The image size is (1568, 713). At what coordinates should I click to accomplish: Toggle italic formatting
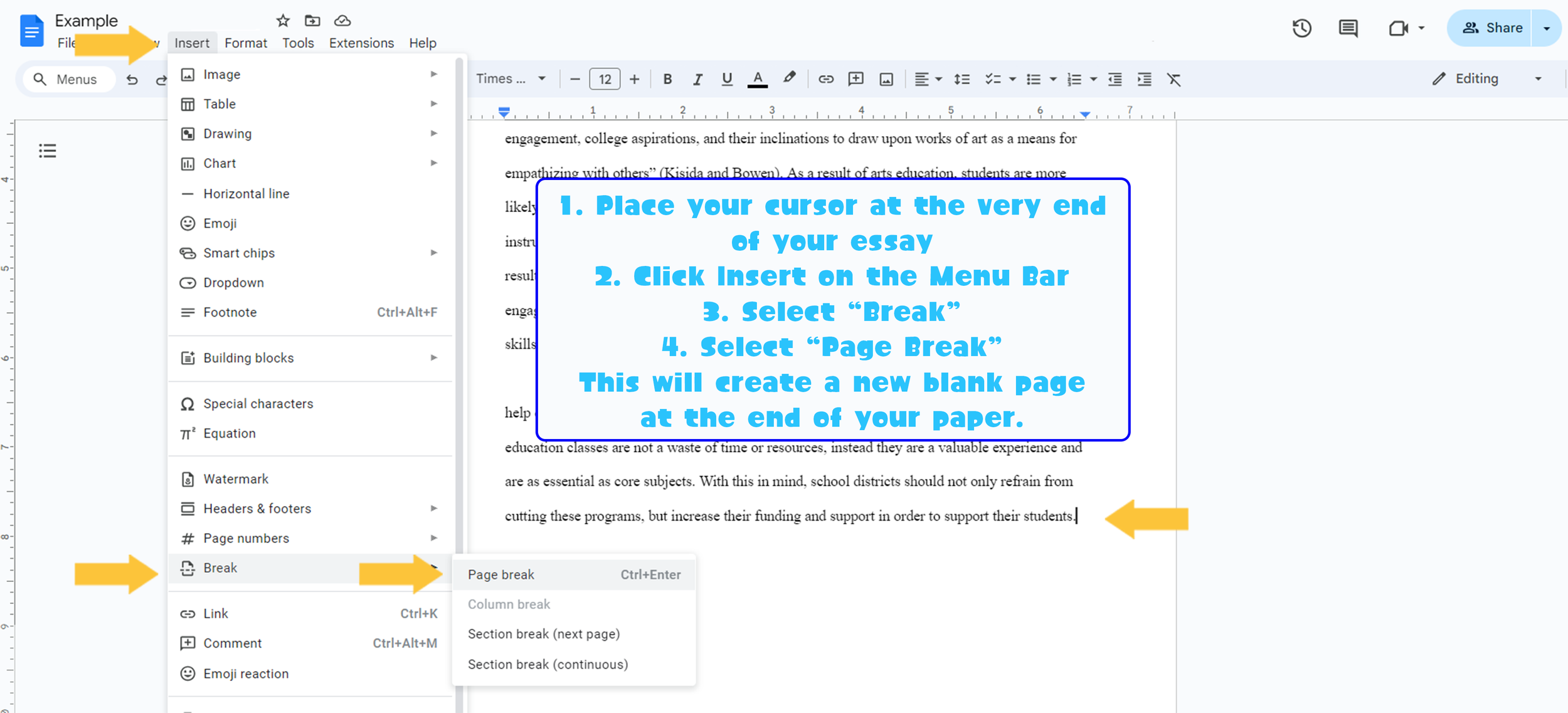tap(697, 79)
